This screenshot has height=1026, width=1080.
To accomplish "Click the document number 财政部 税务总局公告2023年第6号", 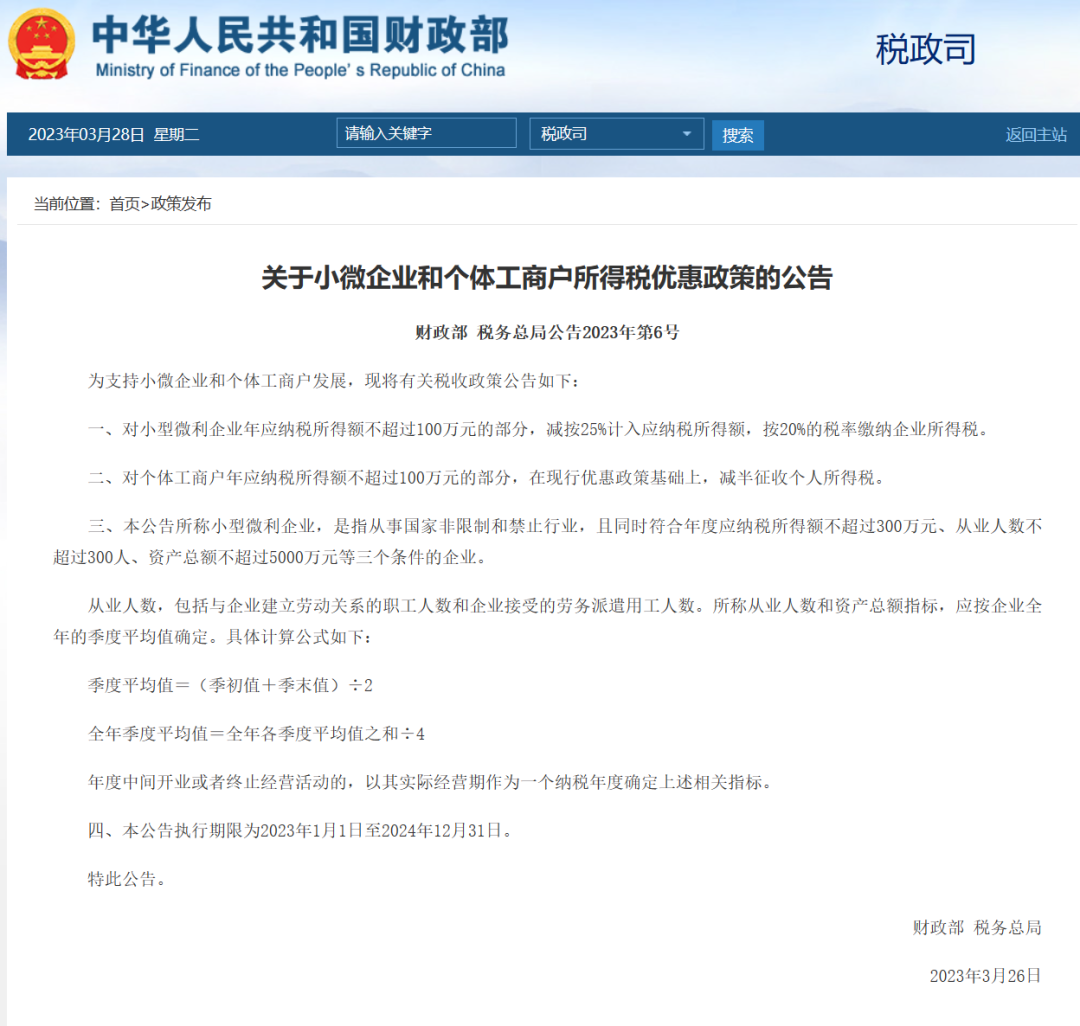I will point(547,333).
